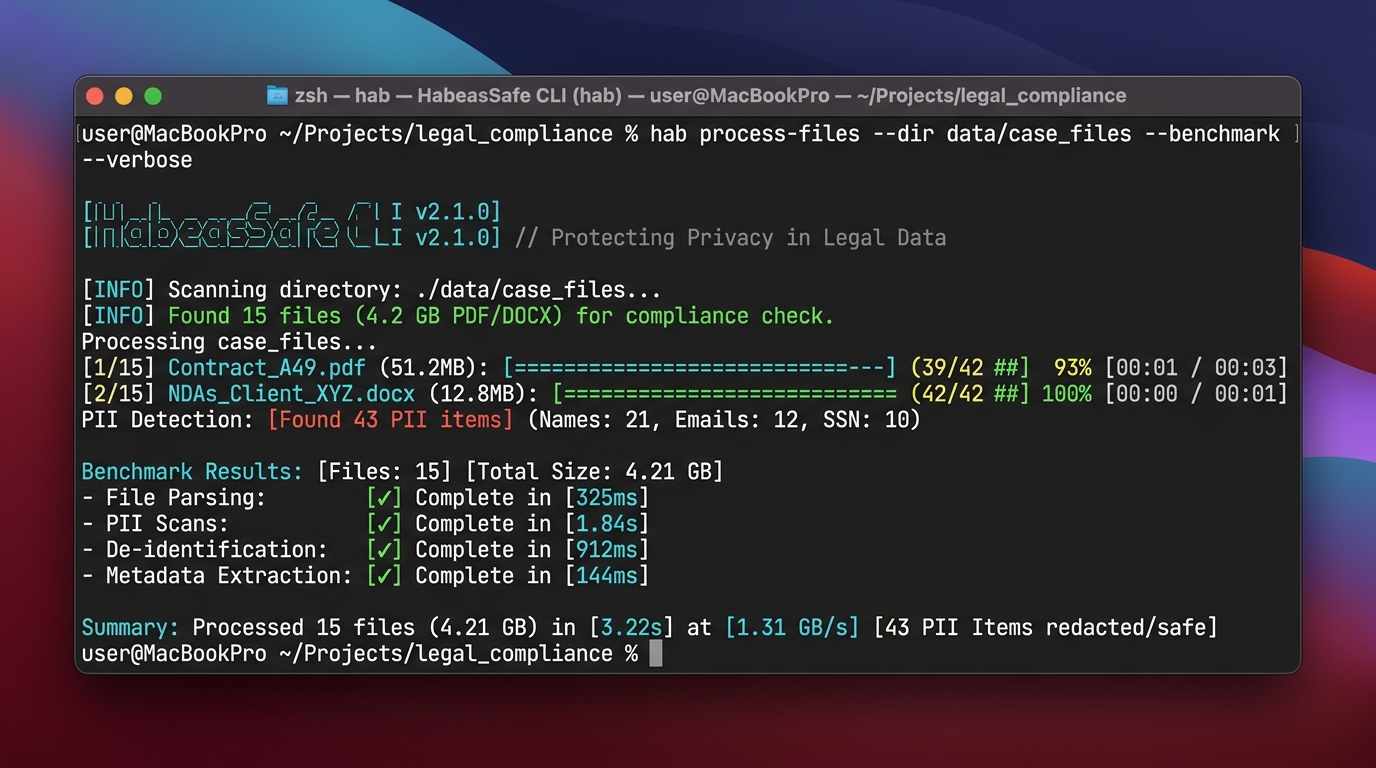Click the "--verbose" flag in the command
The height and width of the screenshot is (768, 1376).
137,159
